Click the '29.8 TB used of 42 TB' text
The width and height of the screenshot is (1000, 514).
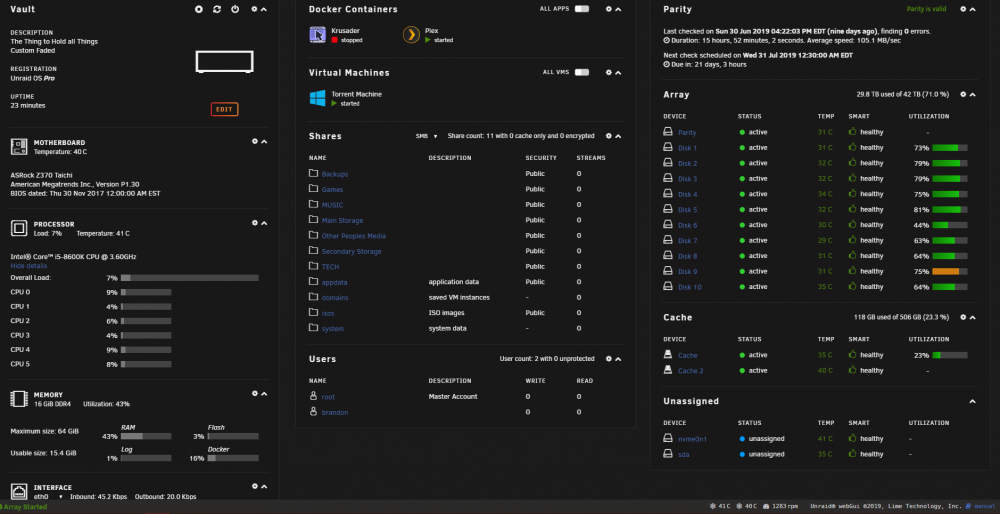coord(902,94)
